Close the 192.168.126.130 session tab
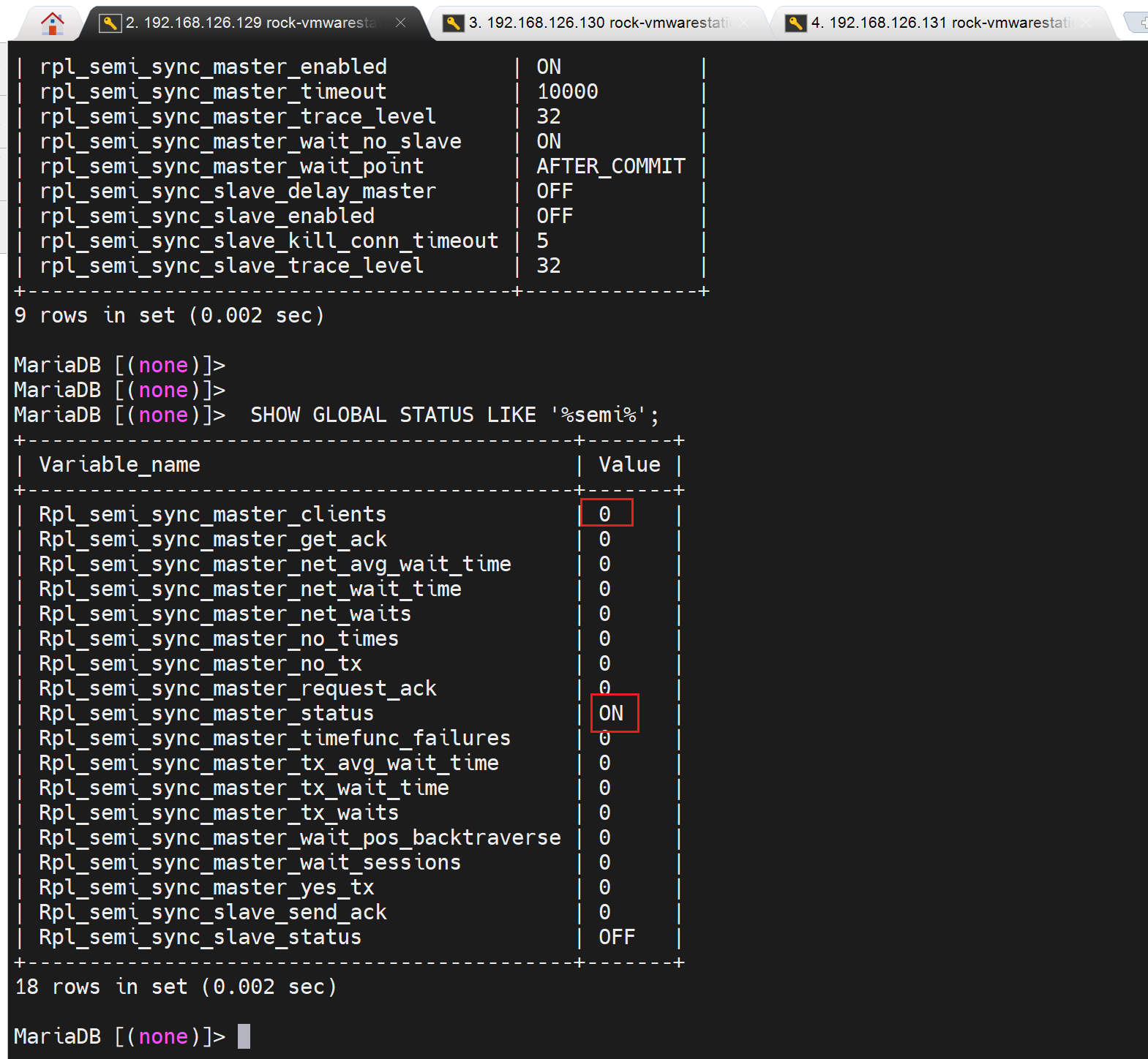Viewport: 1148px width, 1059px height. tap(743, 23)
